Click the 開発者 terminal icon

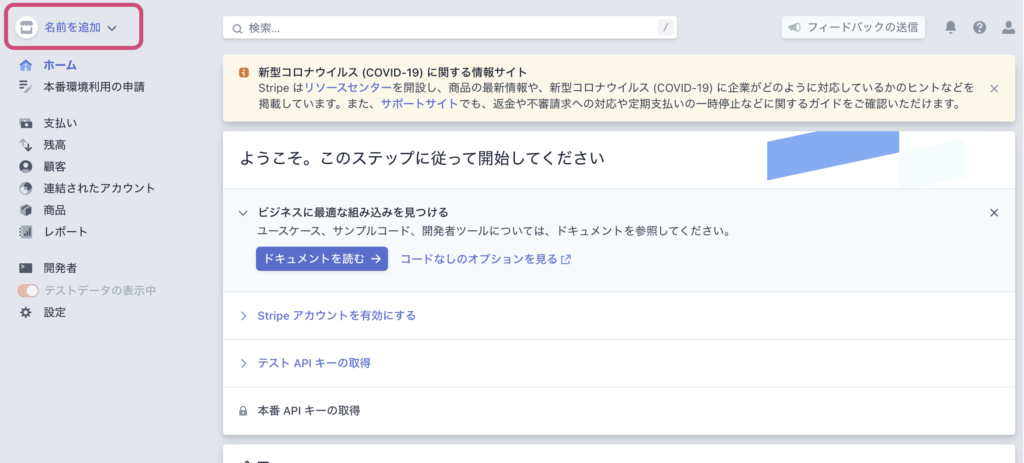(x=25, y=268)
